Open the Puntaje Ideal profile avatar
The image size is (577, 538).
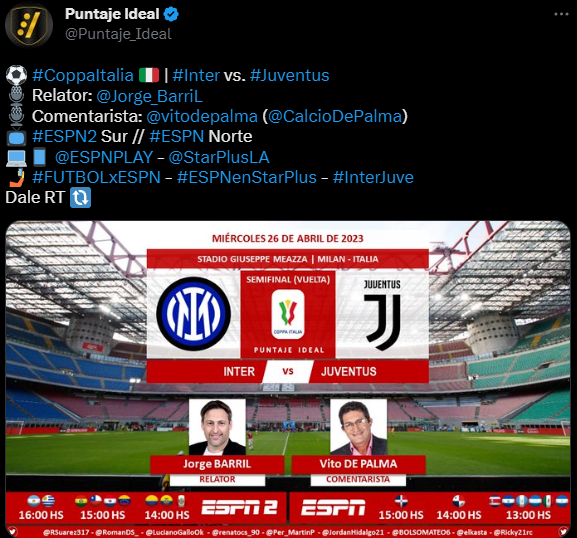pyautogui.click(x=29, y=25)
